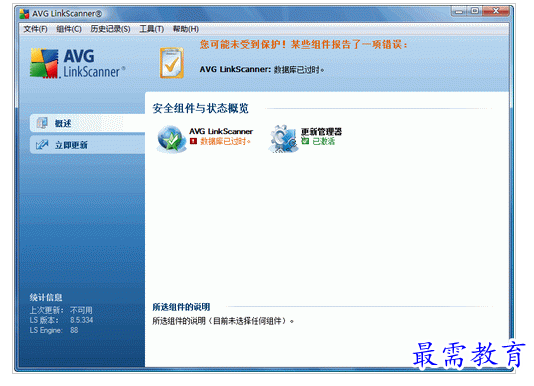
Task: Open the 更新管理器 gear component icon
Action: pos(283,138)
